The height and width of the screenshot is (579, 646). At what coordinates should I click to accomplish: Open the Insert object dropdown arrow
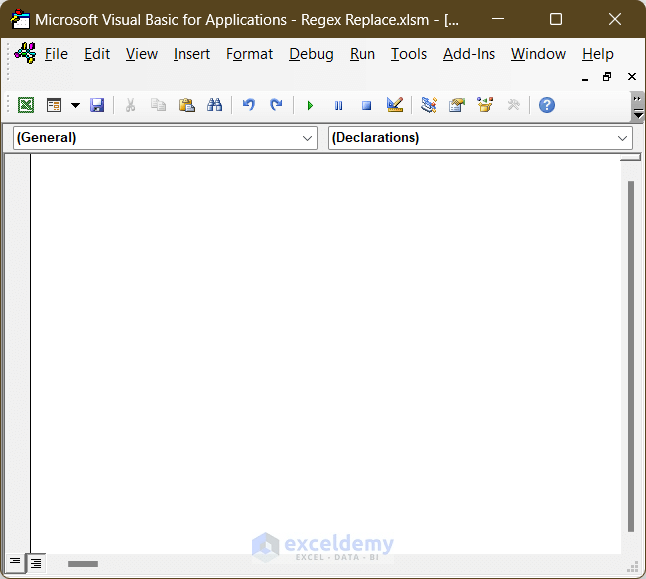tap(75, 105)
